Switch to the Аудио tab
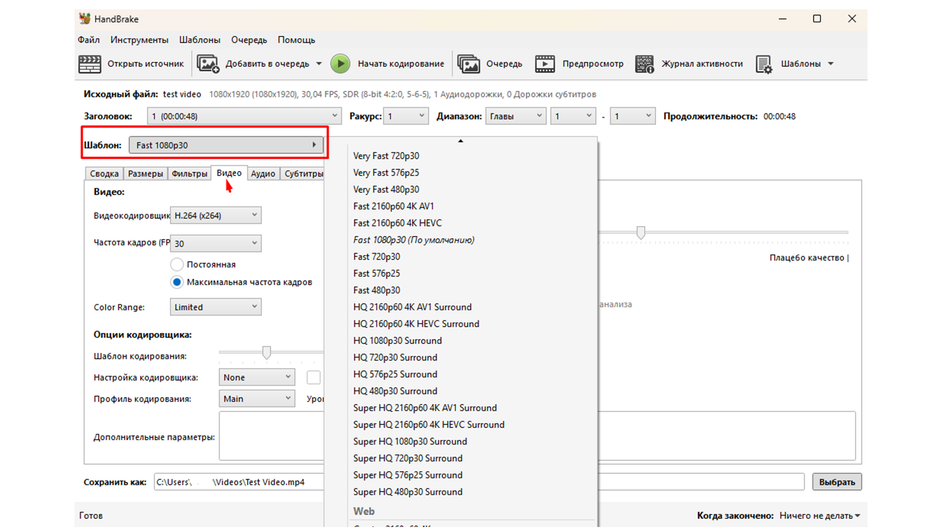This screenshot has width=944, height=531. pyautogui.click(x=263, y=173)
